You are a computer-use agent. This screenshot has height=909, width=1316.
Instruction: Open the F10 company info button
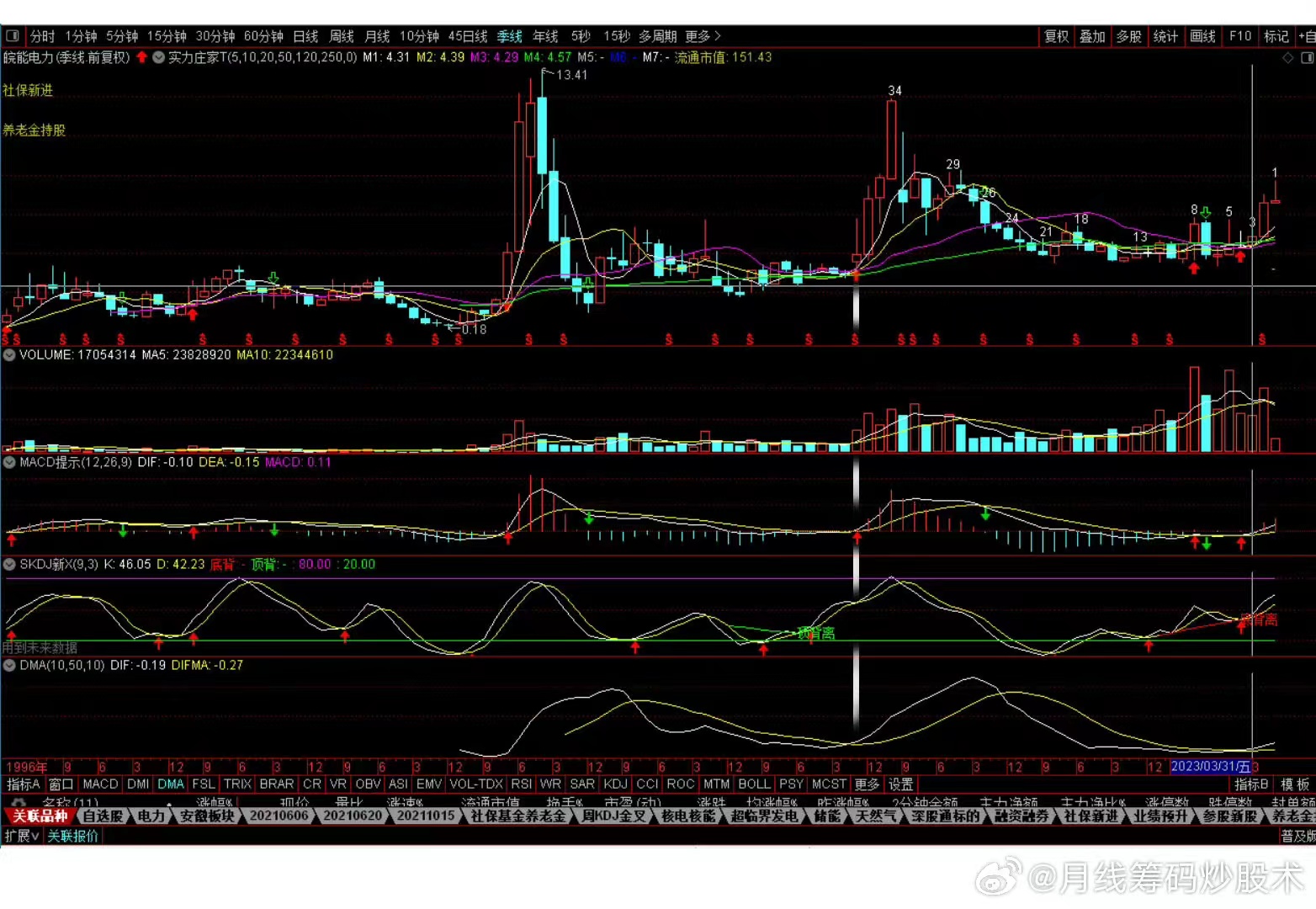click(x=1239, y=36)
